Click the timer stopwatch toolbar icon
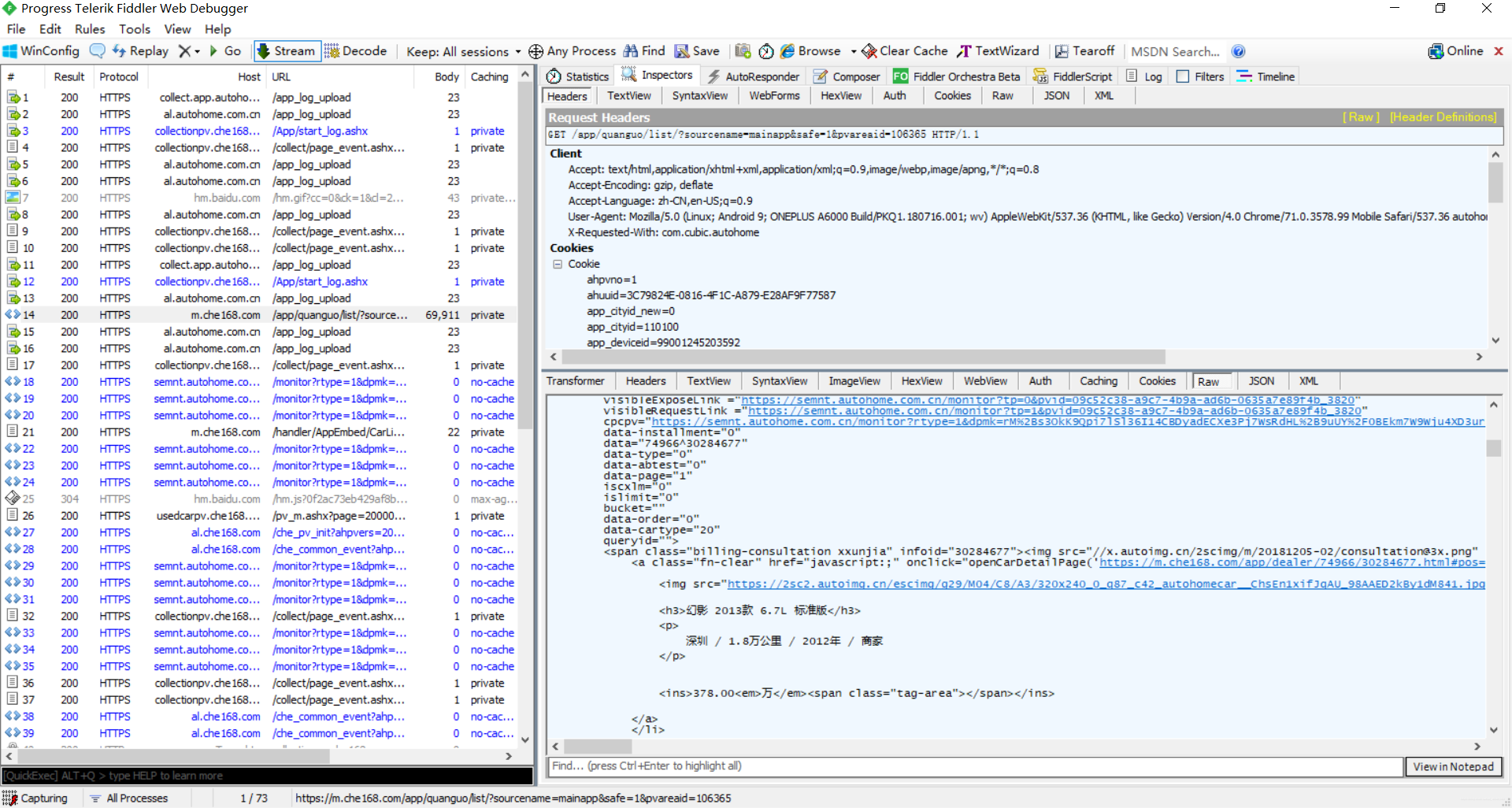The height and width of the screenshot is (808, 1512). pos(766,51)
